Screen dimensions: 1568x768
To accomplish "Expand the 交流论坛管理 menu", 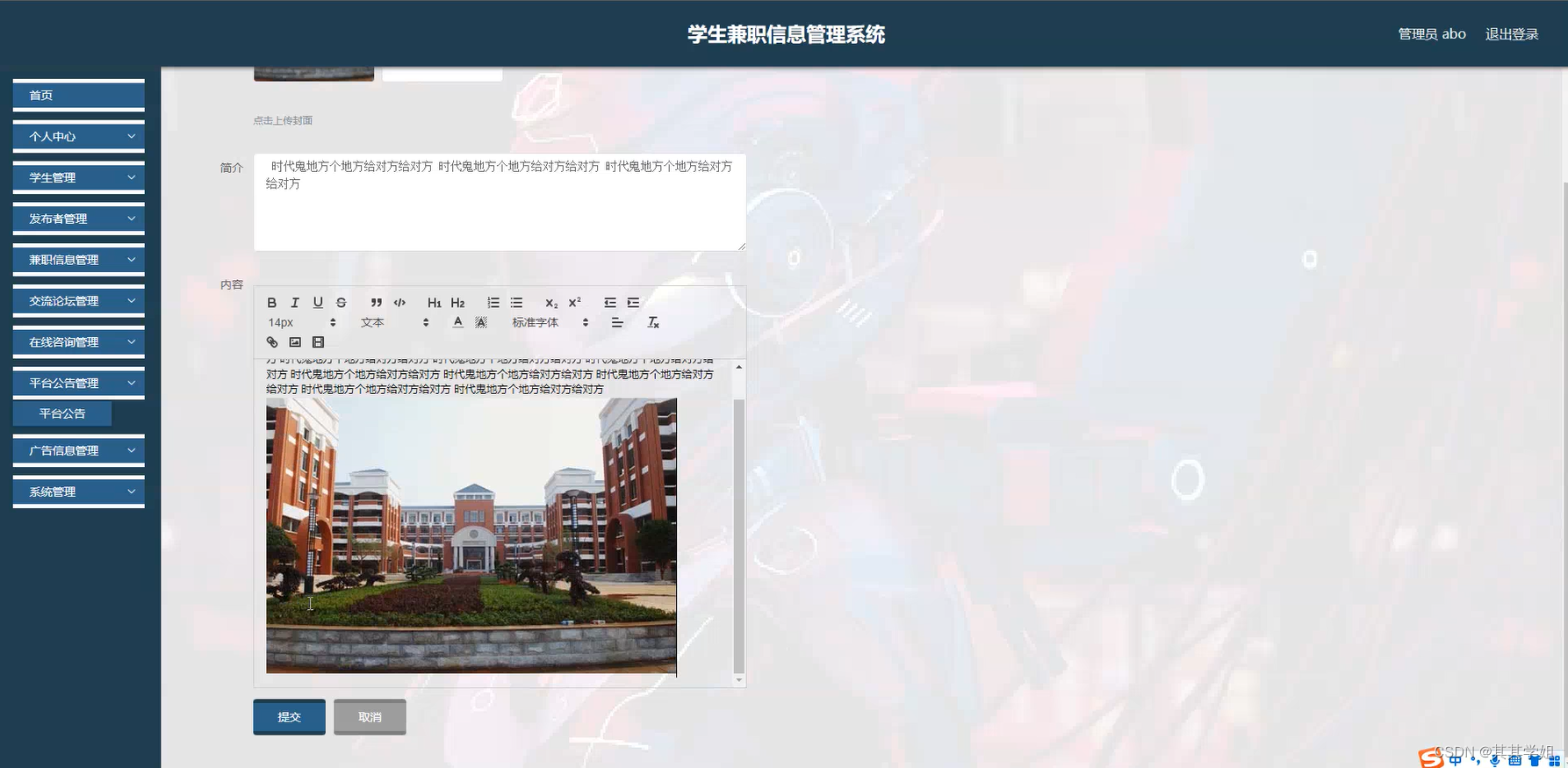I will point(78,301).
